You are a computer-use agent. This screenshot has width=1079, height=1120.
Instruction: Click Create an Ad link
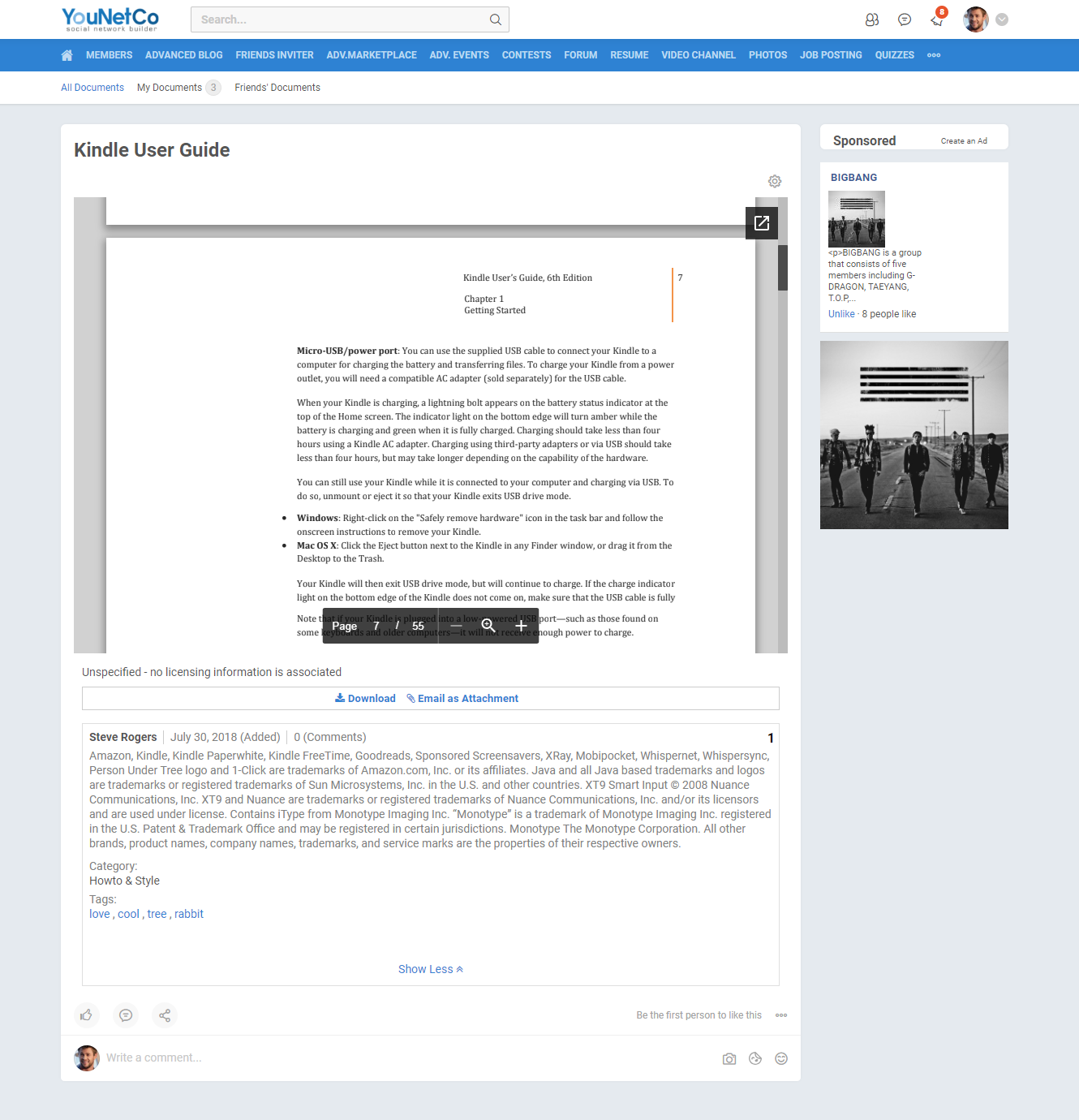(964, 141)
